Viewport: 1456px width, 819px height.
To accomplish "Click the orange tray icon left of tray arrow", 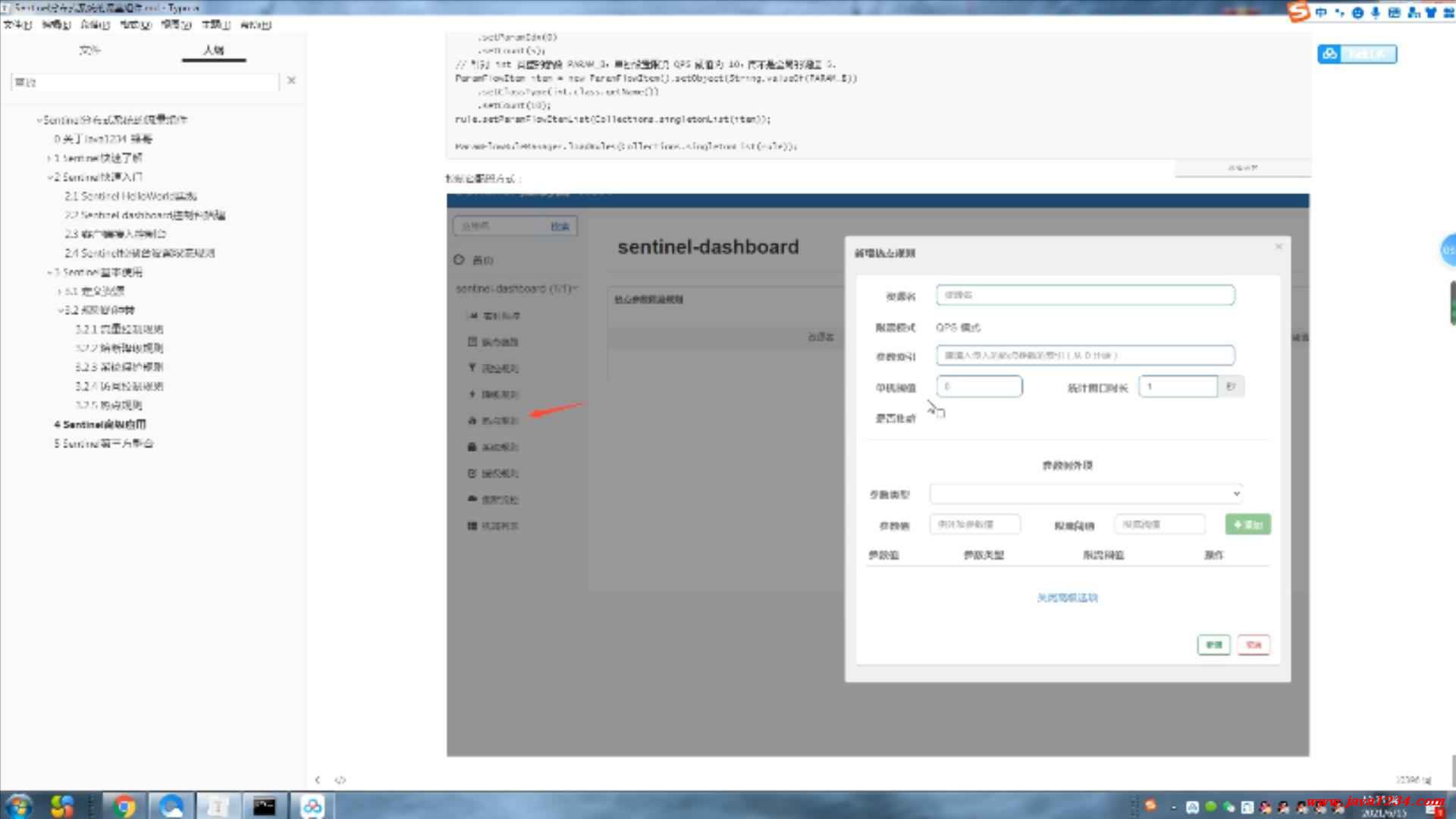I will (x=1150, y=805).
